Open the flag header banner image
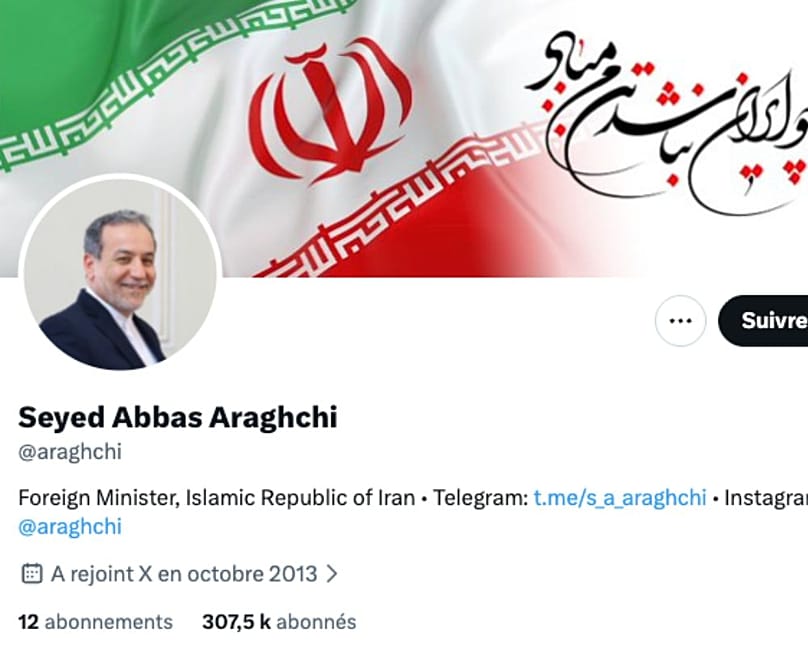Screen dimensions: 808x646 tap(404, 138)
